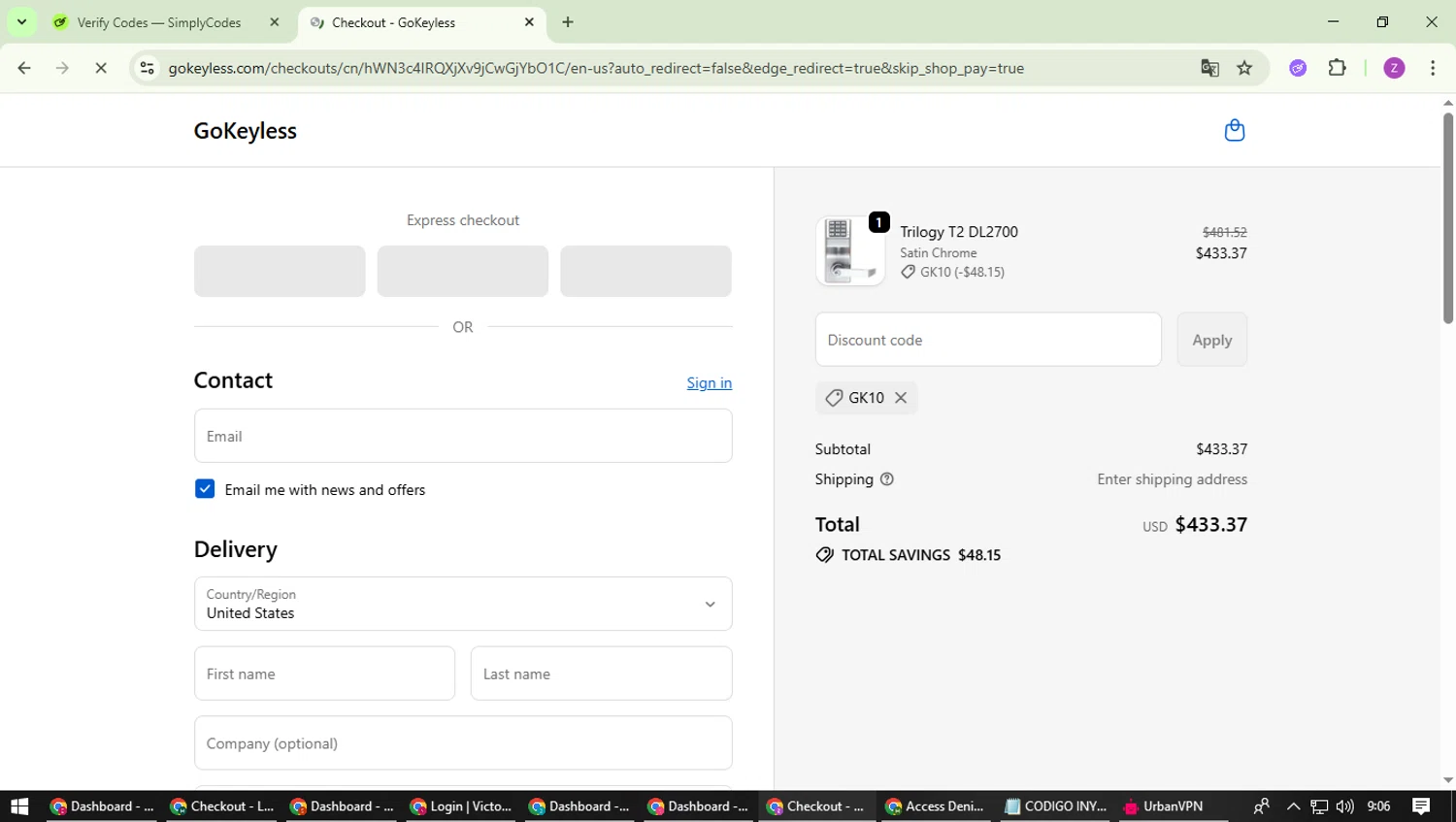
Task: Click the middle express checkout button
Action: (x=463, y=271)
